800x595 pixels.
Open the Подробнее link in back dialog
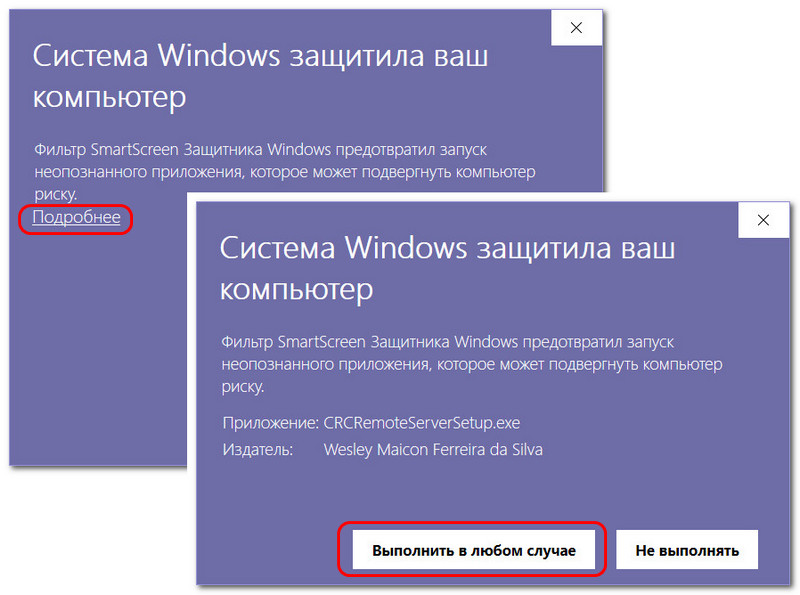tap(77, 217)
